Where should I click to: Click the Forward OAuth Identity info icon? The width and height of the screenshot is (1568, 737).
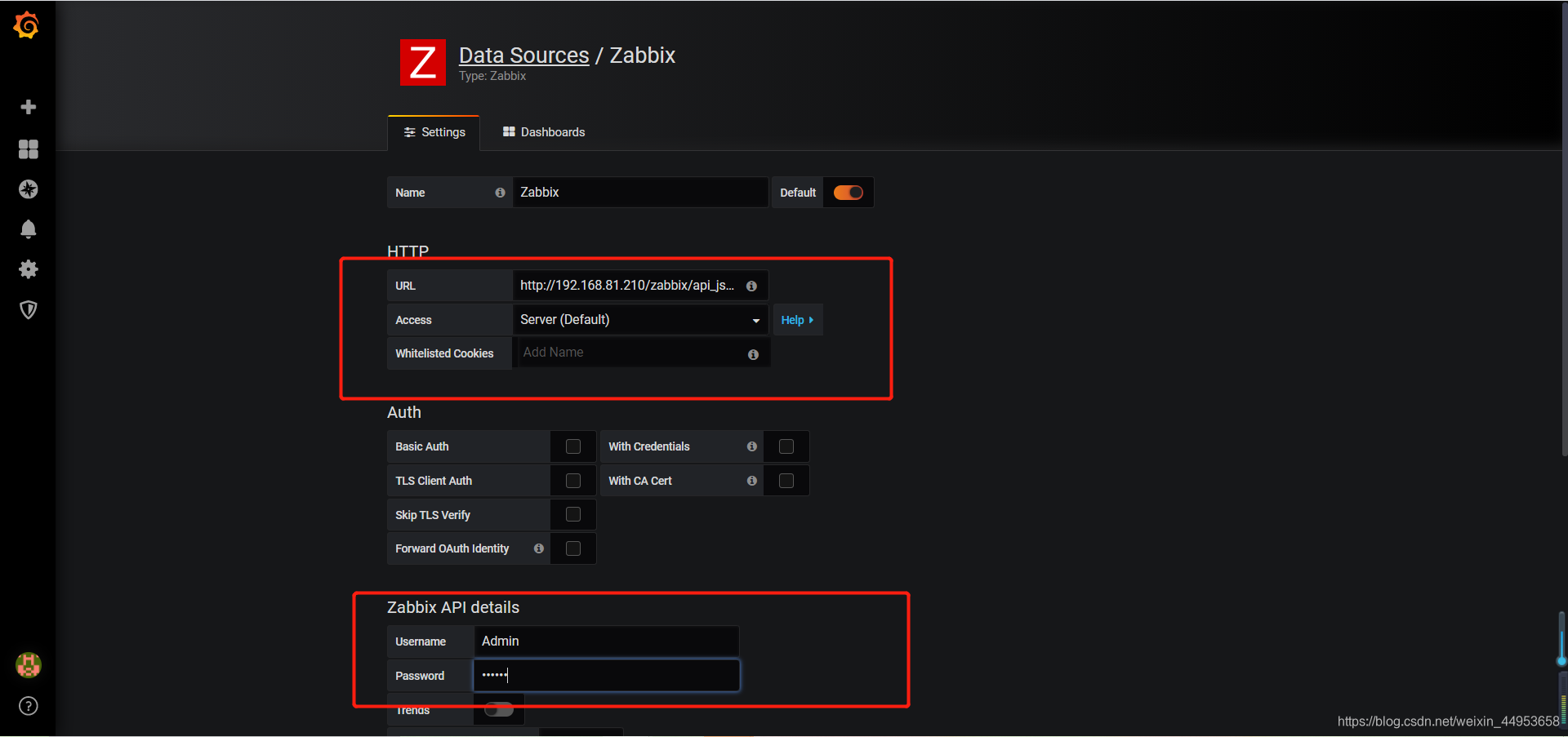[x=538, y=548]
